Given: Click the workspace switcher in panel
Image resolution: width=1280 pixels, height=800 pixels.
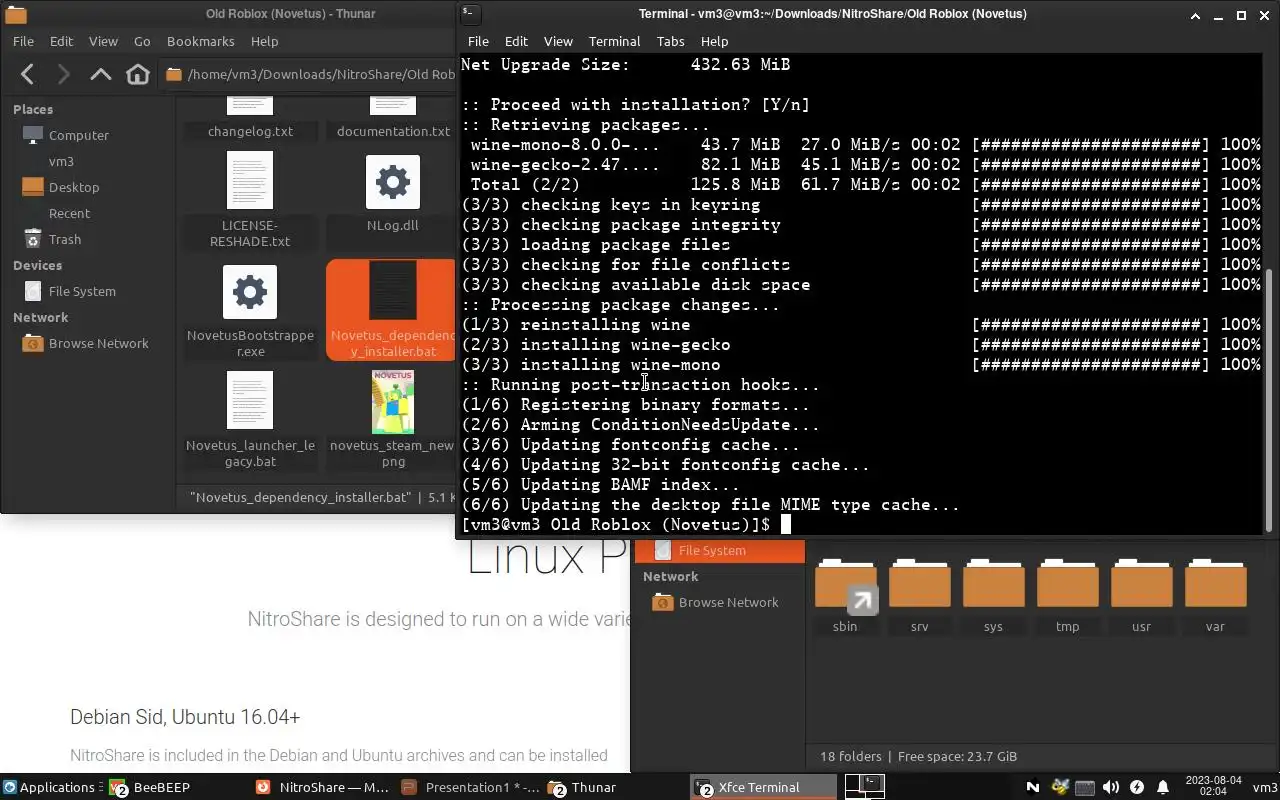Looking at the screenshot, I should coord(865,787).
